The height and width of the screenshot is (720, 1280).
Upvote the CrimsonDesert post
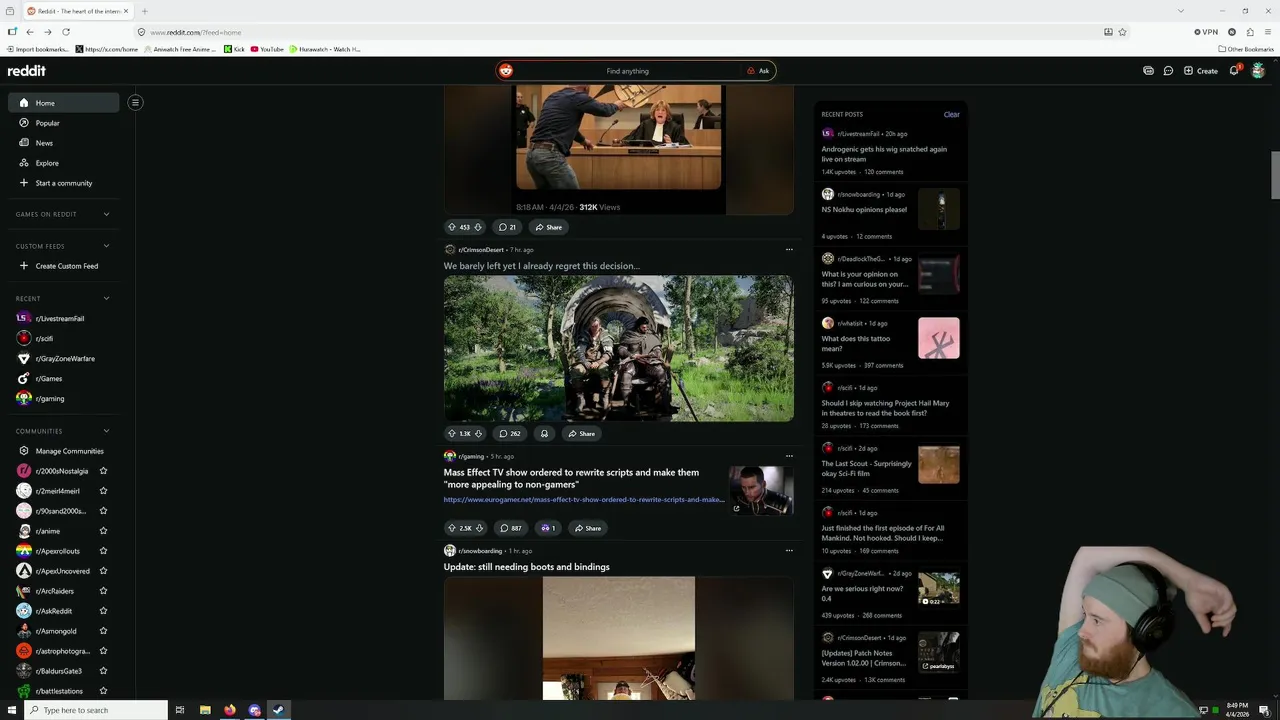452,433
